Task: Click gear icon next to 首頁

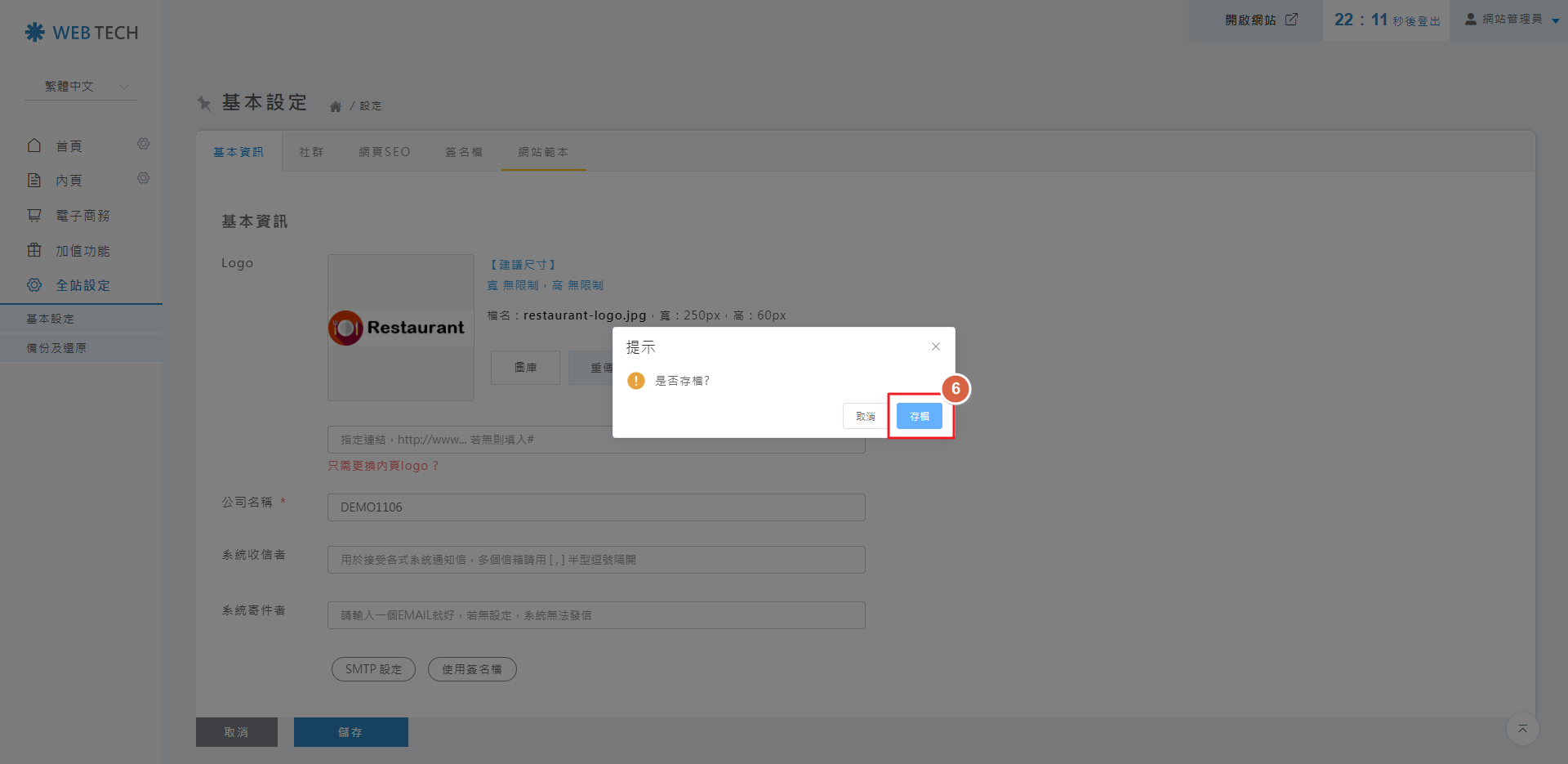Action: click(x=143, y=145)
